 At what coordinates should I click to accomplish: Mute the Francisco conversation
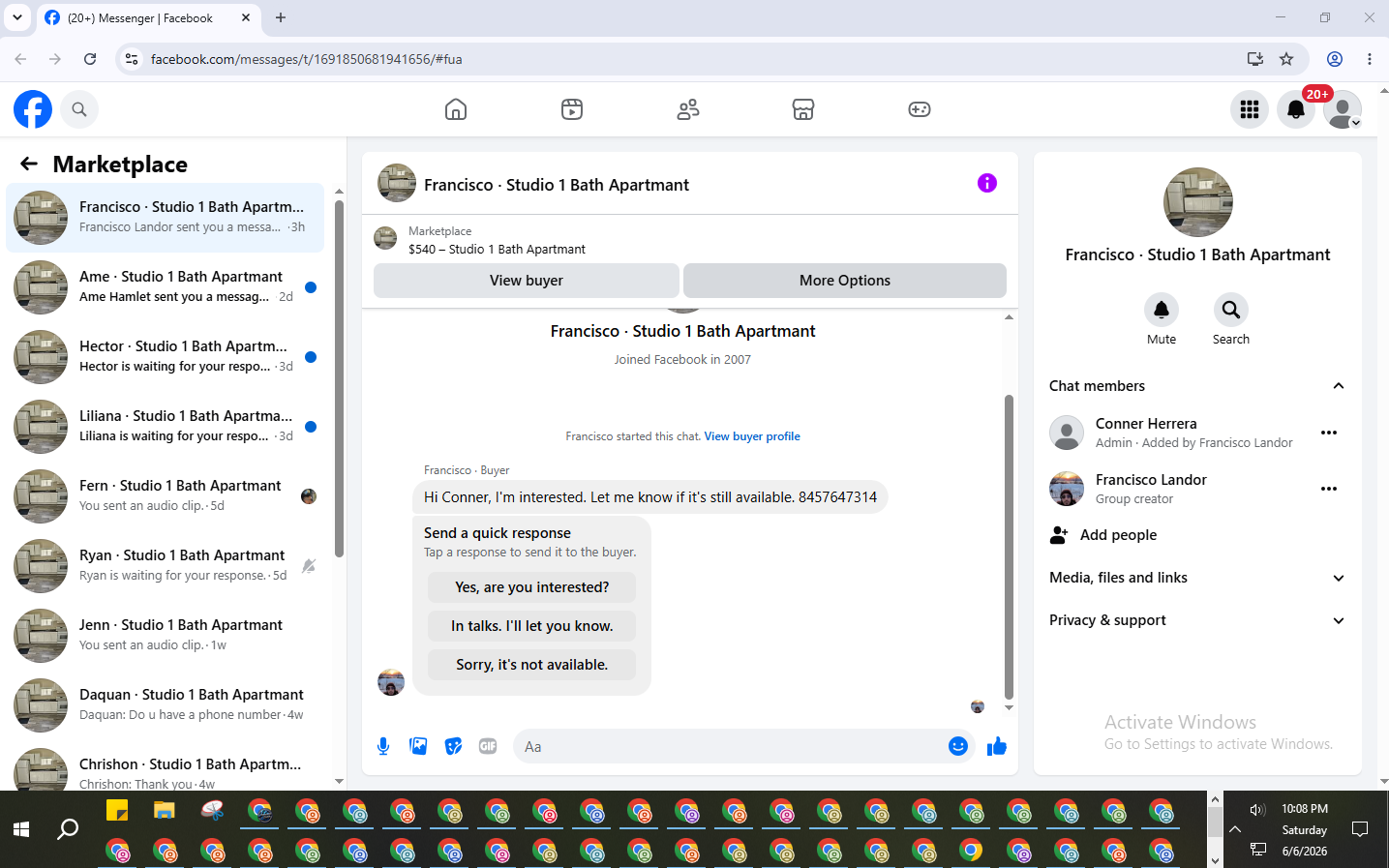click(1162, 310)
